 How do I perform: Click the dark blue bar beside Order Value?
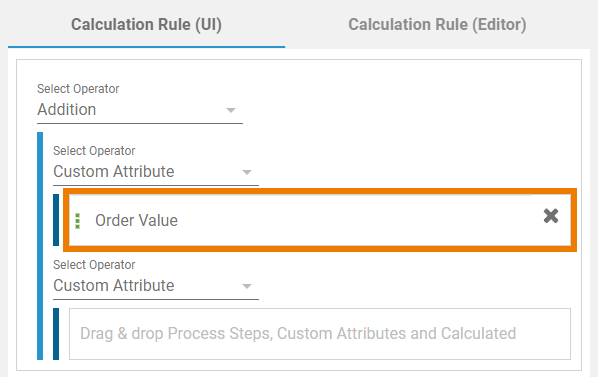[56, 220]
